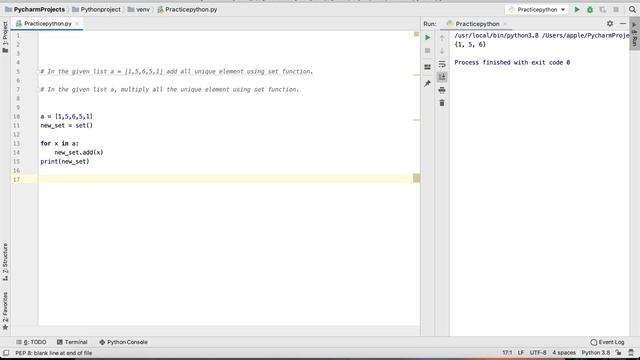Click on 'print(new_set)' code line
Screen dimensions: 640x360
65,162
